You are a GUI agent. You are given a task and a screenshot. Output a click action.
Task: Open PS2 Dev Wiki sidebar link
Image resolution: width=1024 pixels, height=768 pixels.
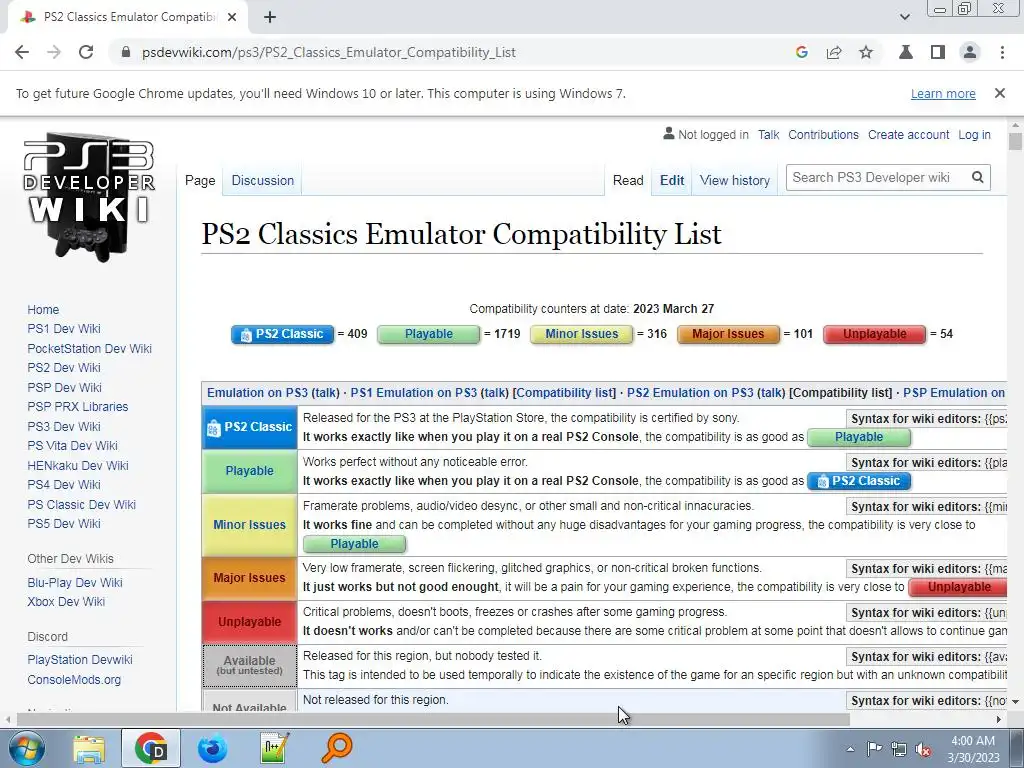(64, 368)
